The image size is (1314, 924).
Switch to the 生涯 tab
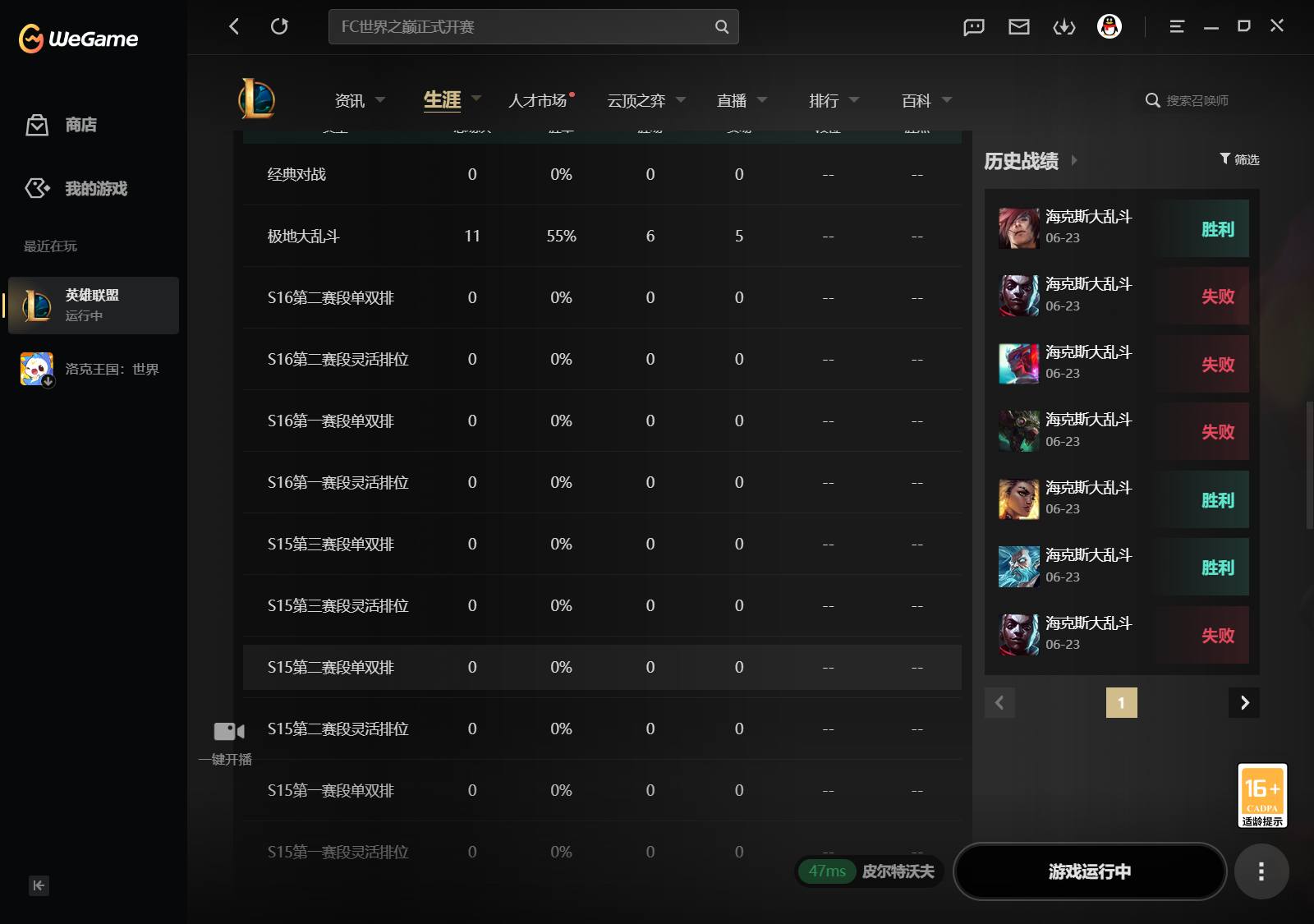(x=442, y=99)
